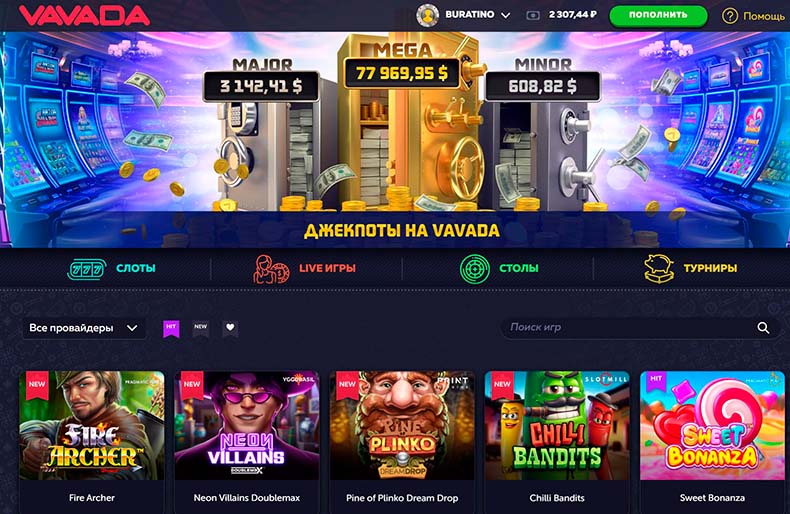Click the roulette tables icon
Viewport: 790px width, 514px height.
pos(475,269)
